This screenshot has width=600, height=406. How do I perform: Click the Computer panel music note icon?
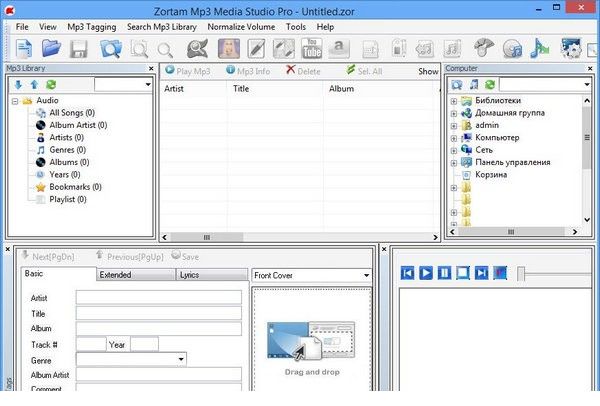click(x=474, y=84)
